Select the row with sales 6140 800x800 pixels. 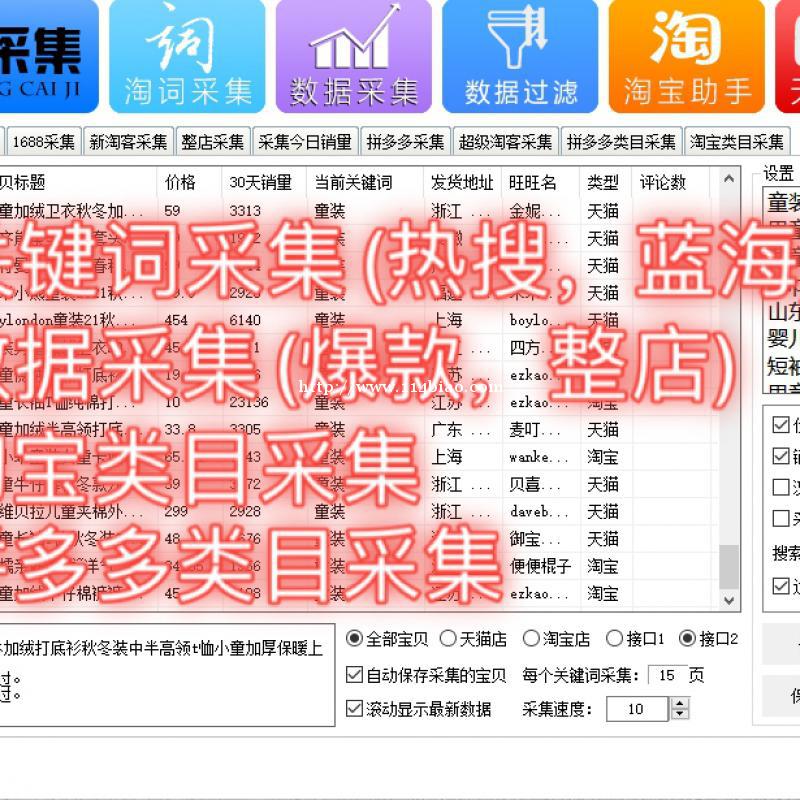coord(357,320)
